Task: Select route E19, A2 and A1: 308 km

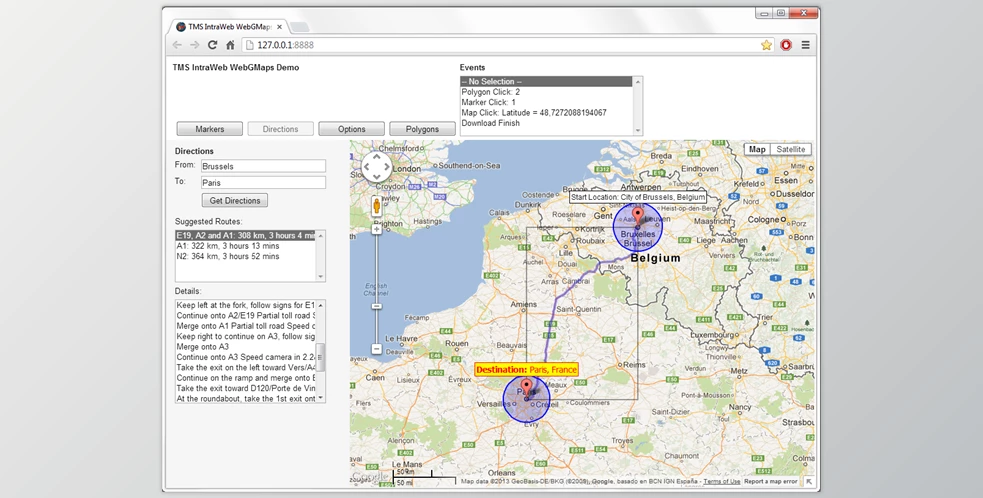Action: [246, 235]
